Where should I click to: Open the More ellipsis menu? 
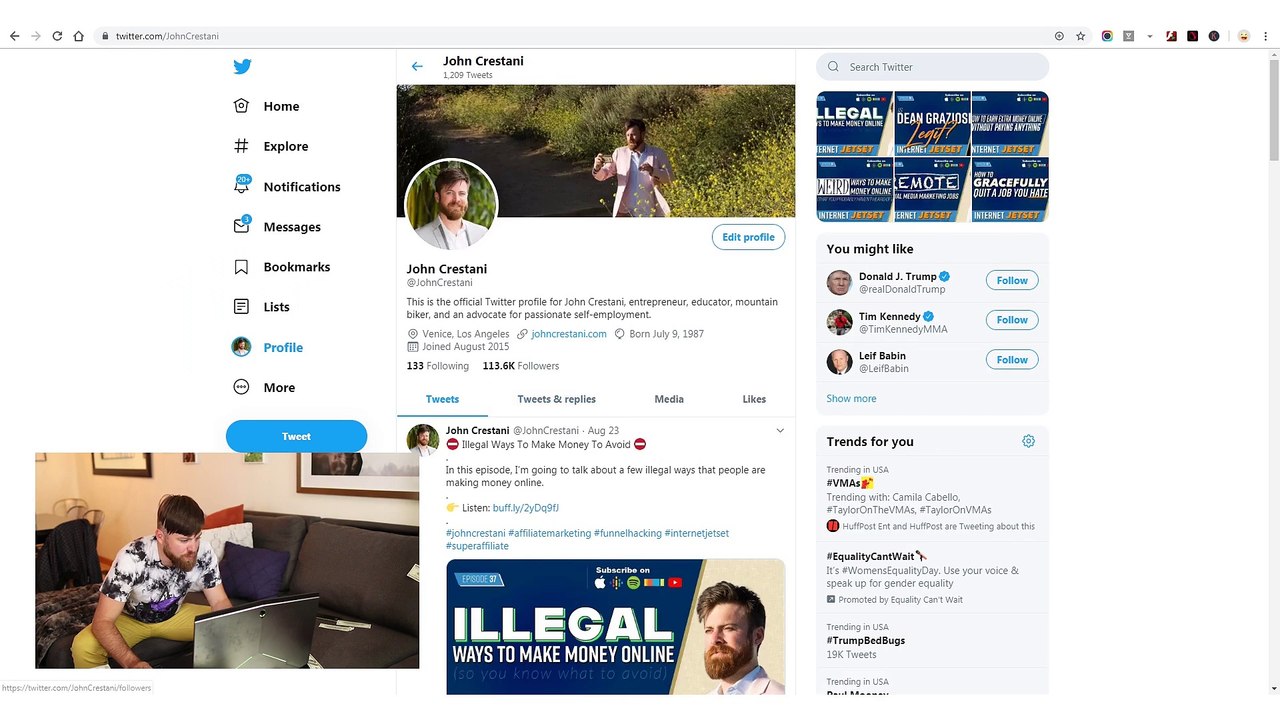[x=241, y=387]
